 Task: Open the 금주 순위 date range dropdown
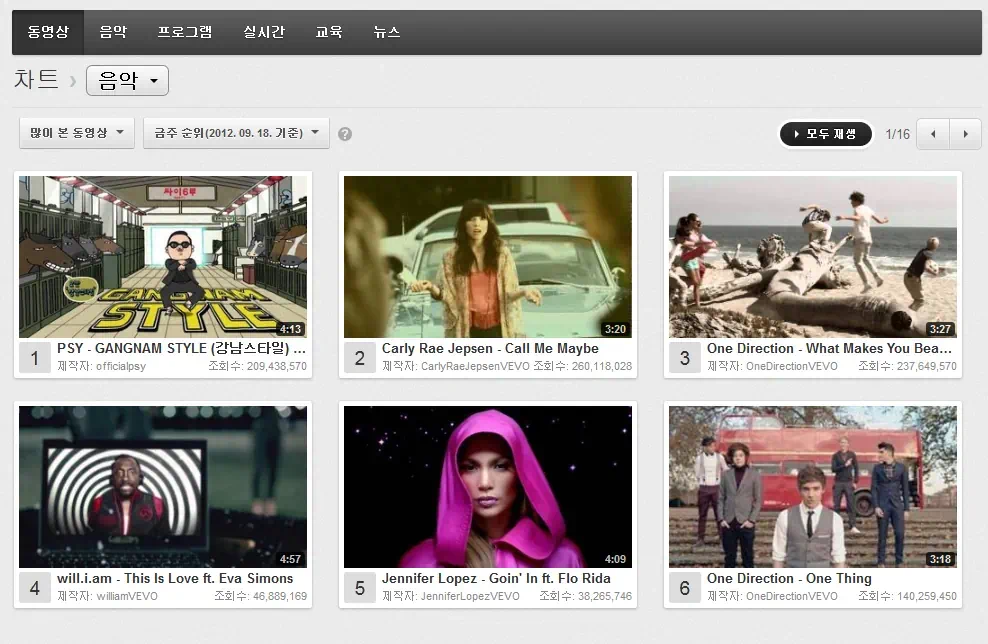coord(236,133)
